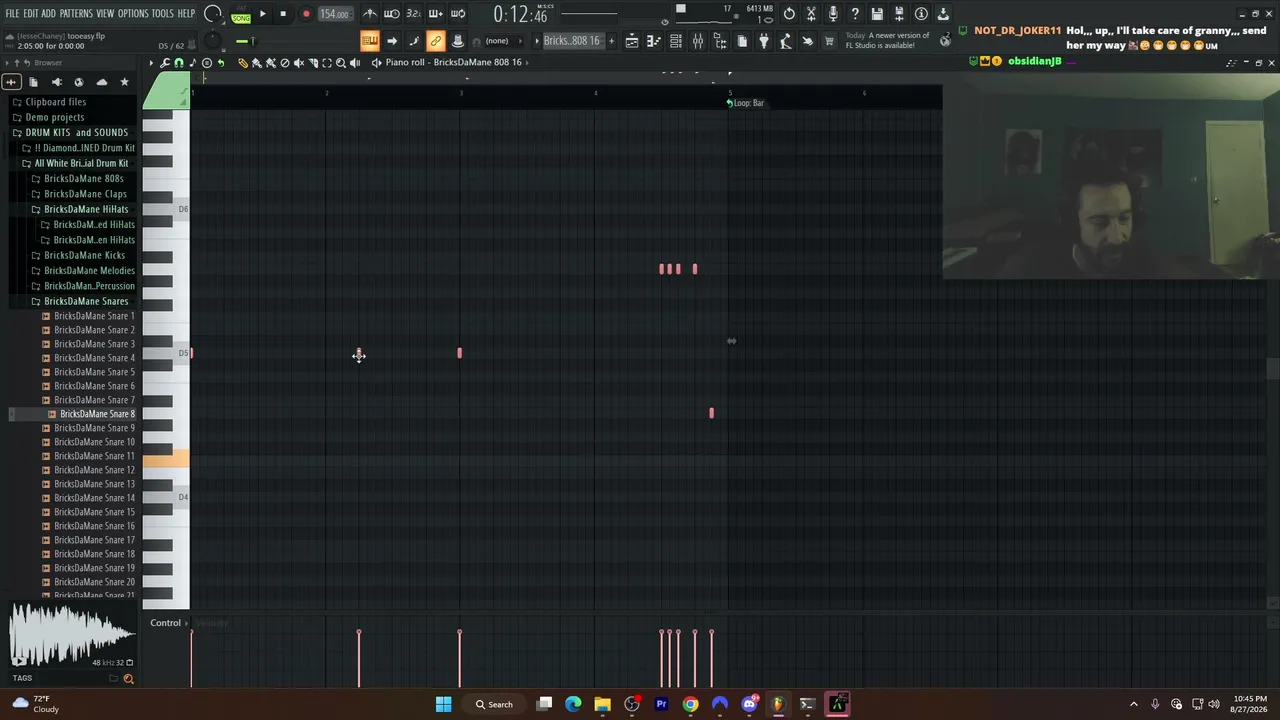Open the piano roll wrench Tools menu

[x=165, y=63]
